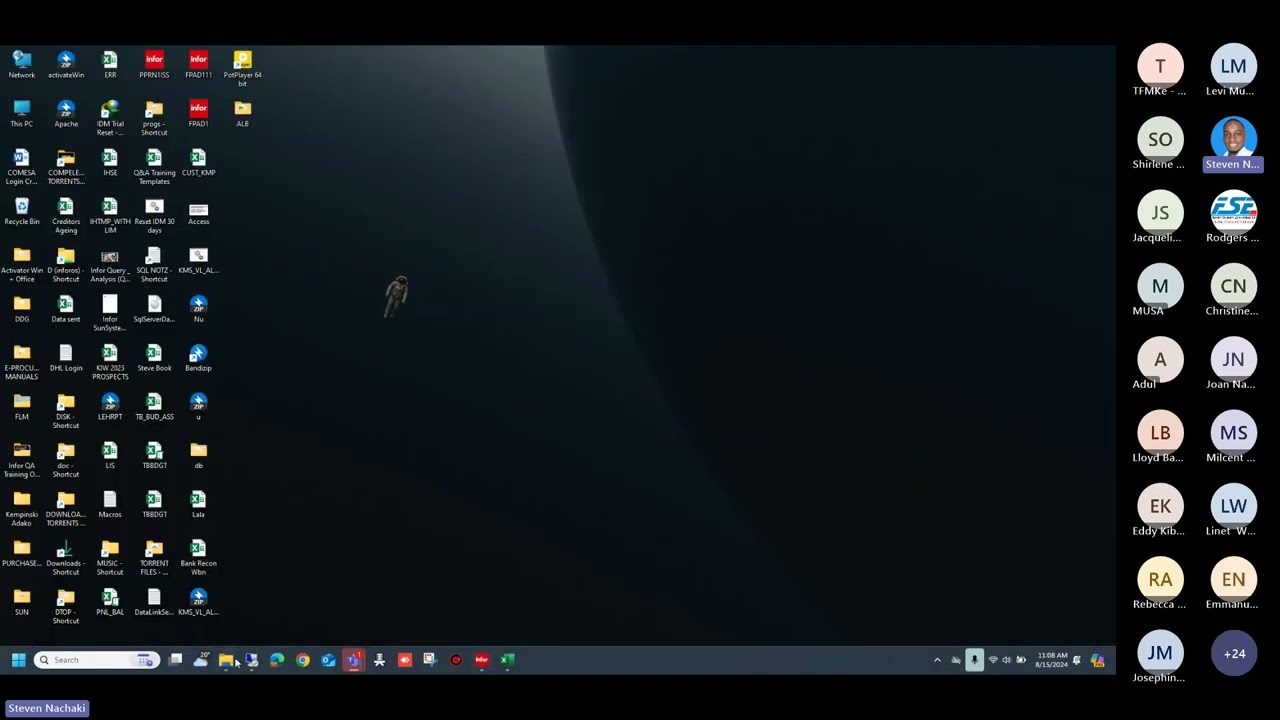Open the notification bell in the tray

pos(1077,660)
